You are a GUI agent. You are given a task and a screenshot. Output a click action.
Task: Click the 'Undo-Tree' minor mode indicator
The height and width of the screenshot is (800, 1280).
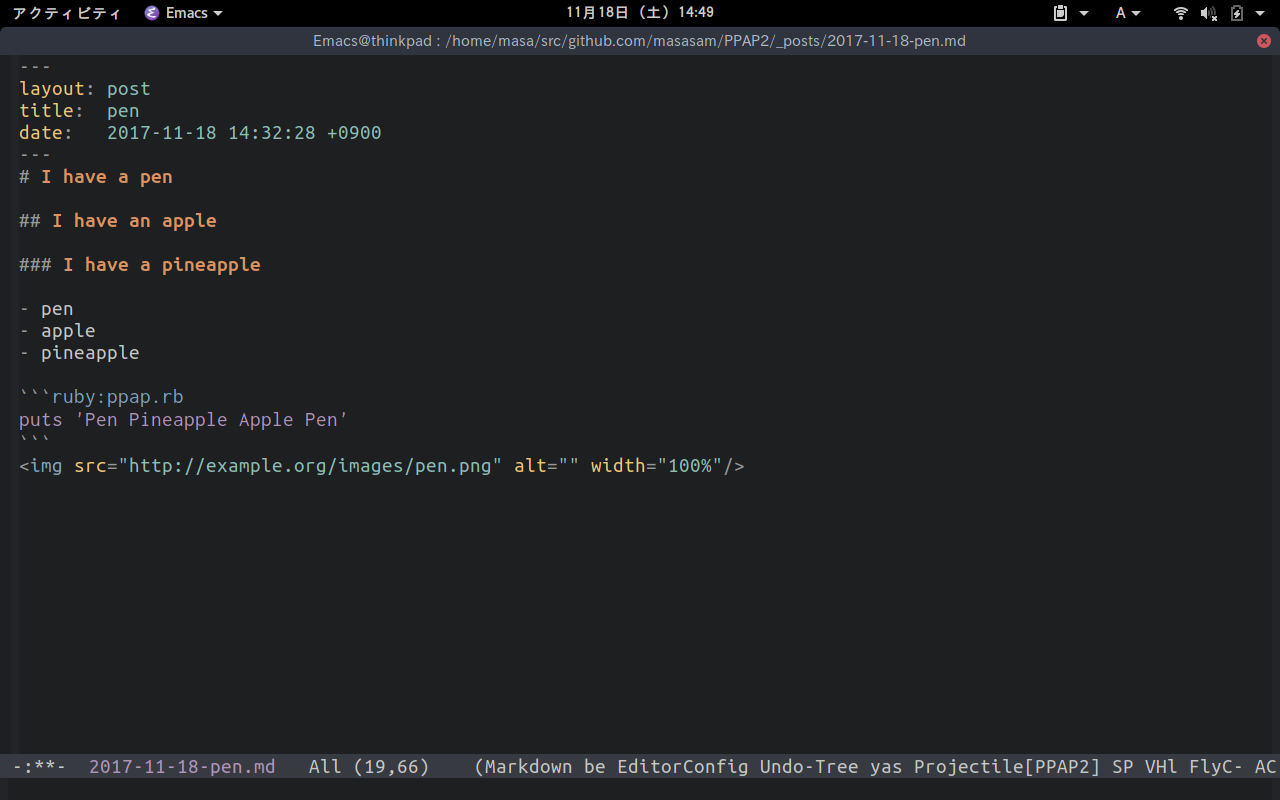[809, 767]
